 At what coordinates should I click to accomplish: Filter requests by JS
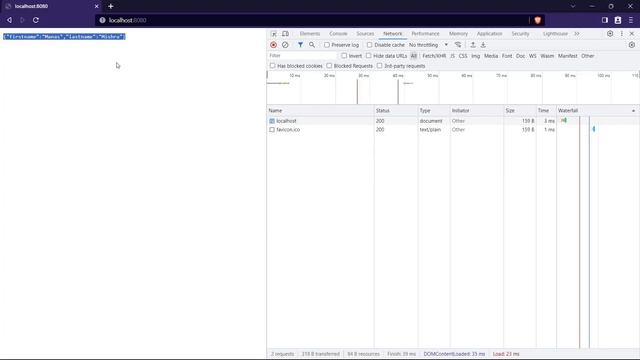tap(452, 56)
